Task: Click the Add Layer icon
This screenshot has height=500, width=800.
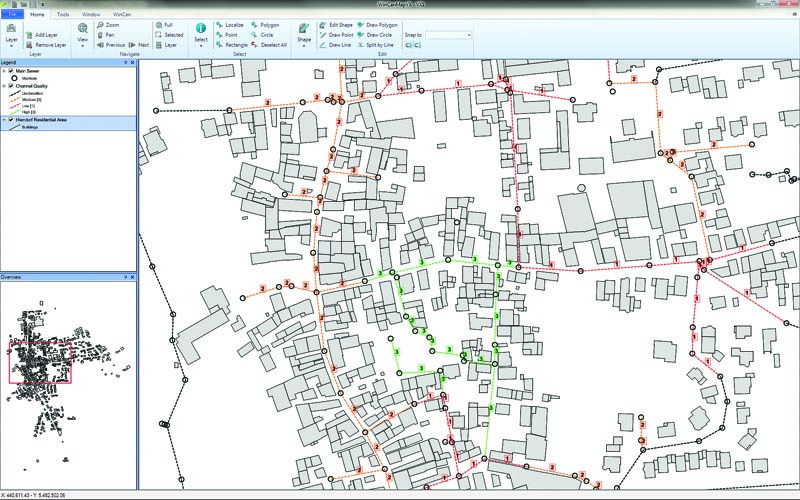Action: (27, 34)
